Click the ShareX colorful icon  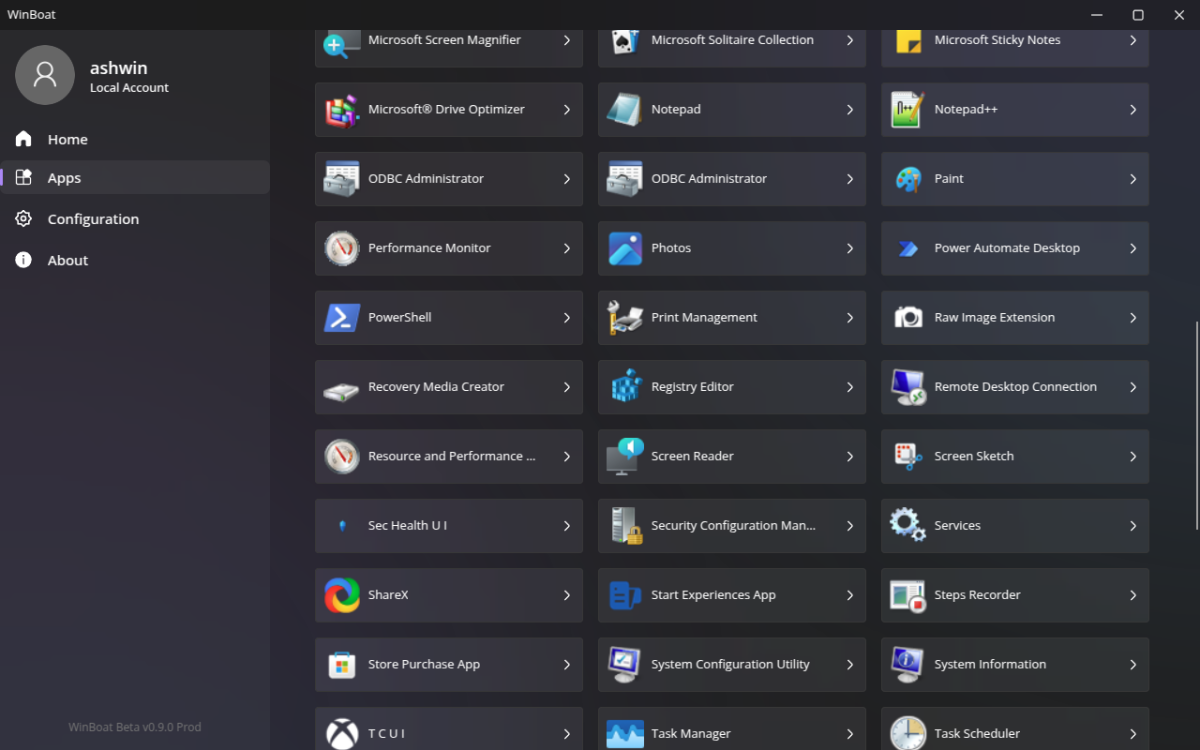click(x=342, y=595)
